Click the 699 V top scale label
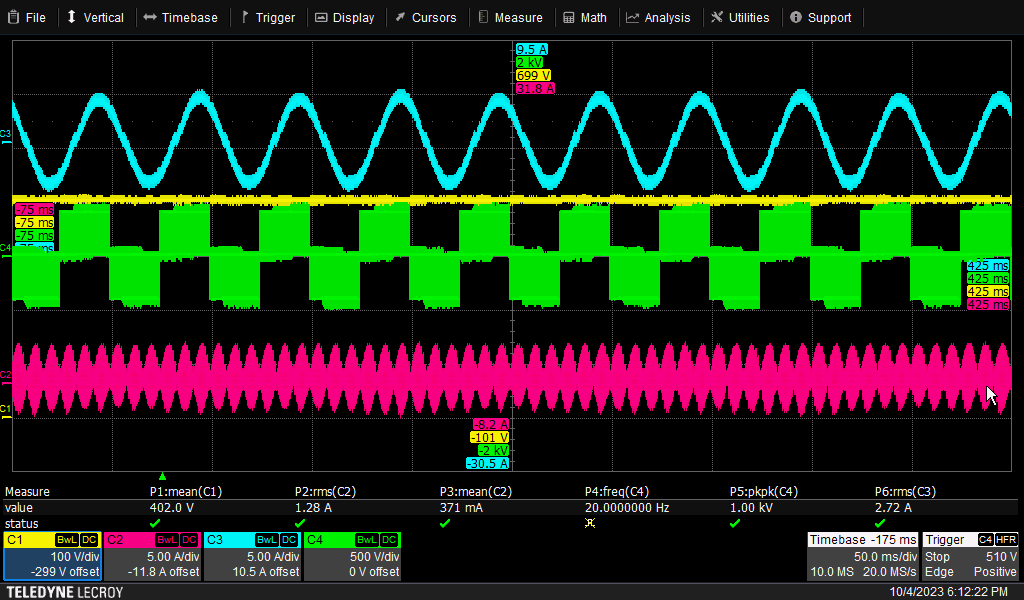1024x600 pixels. coord(533,75)
